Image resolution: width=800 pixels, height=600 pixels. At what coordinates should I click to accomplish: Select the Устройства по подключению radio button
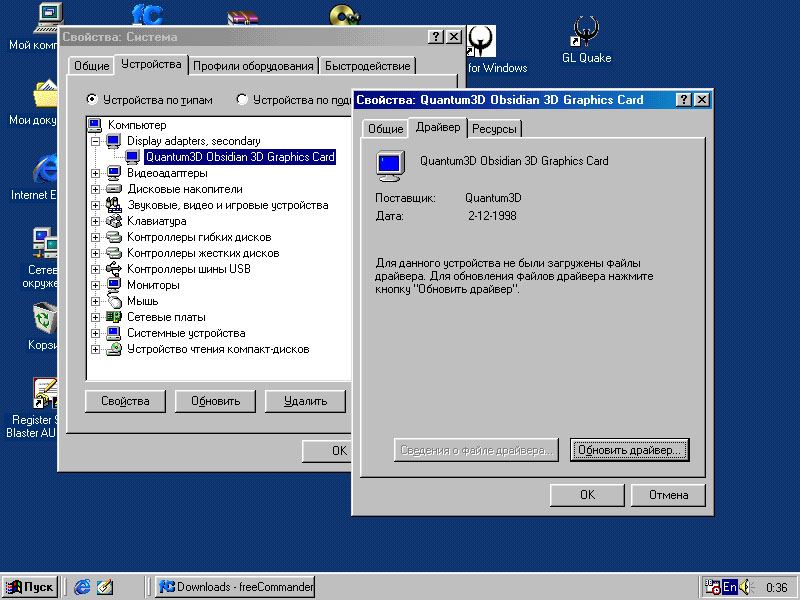pyautogui.click(x=242, y=99)
